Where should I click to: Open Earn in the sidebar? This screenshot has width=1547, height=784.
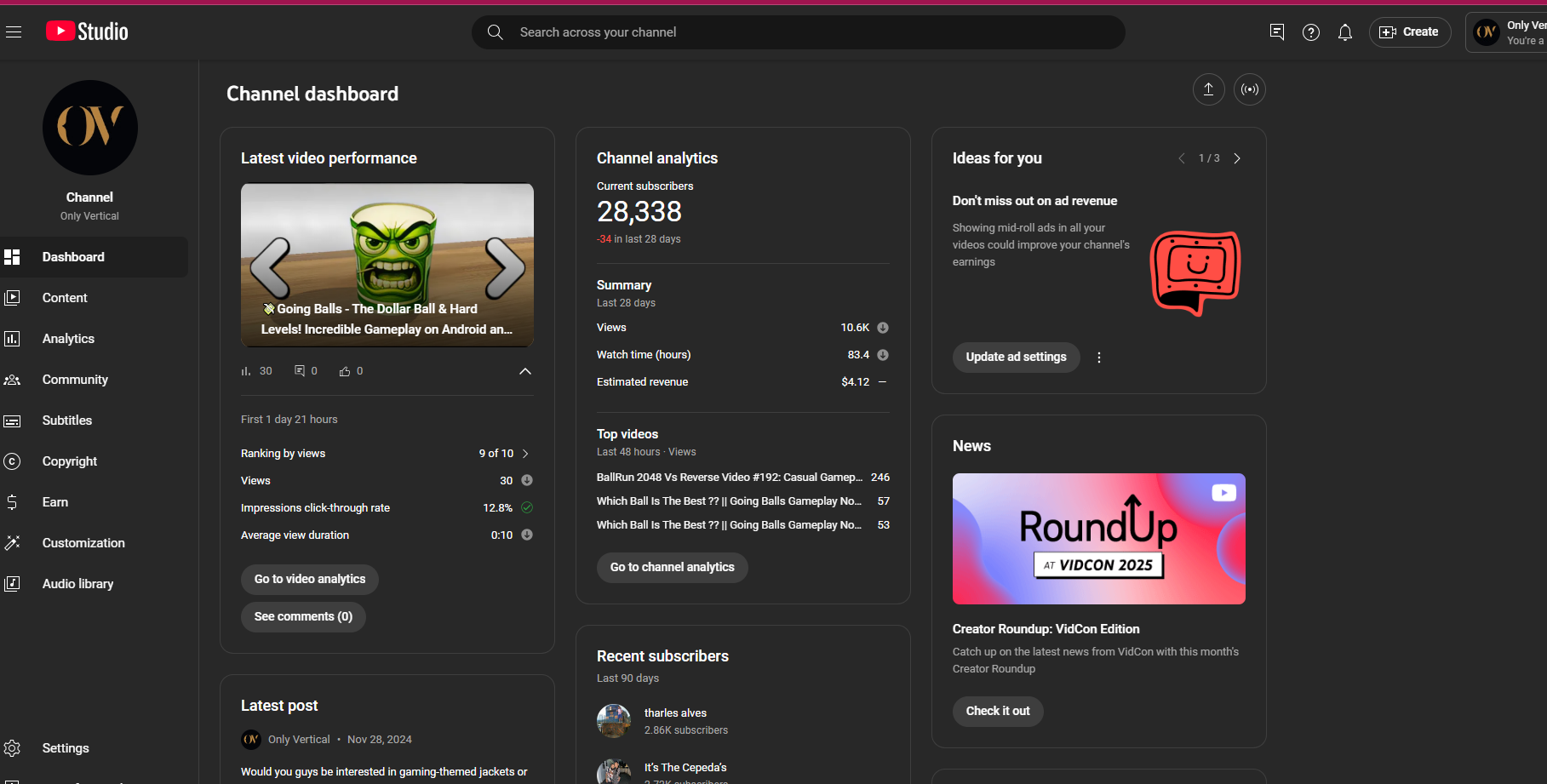tap(94, 502)
